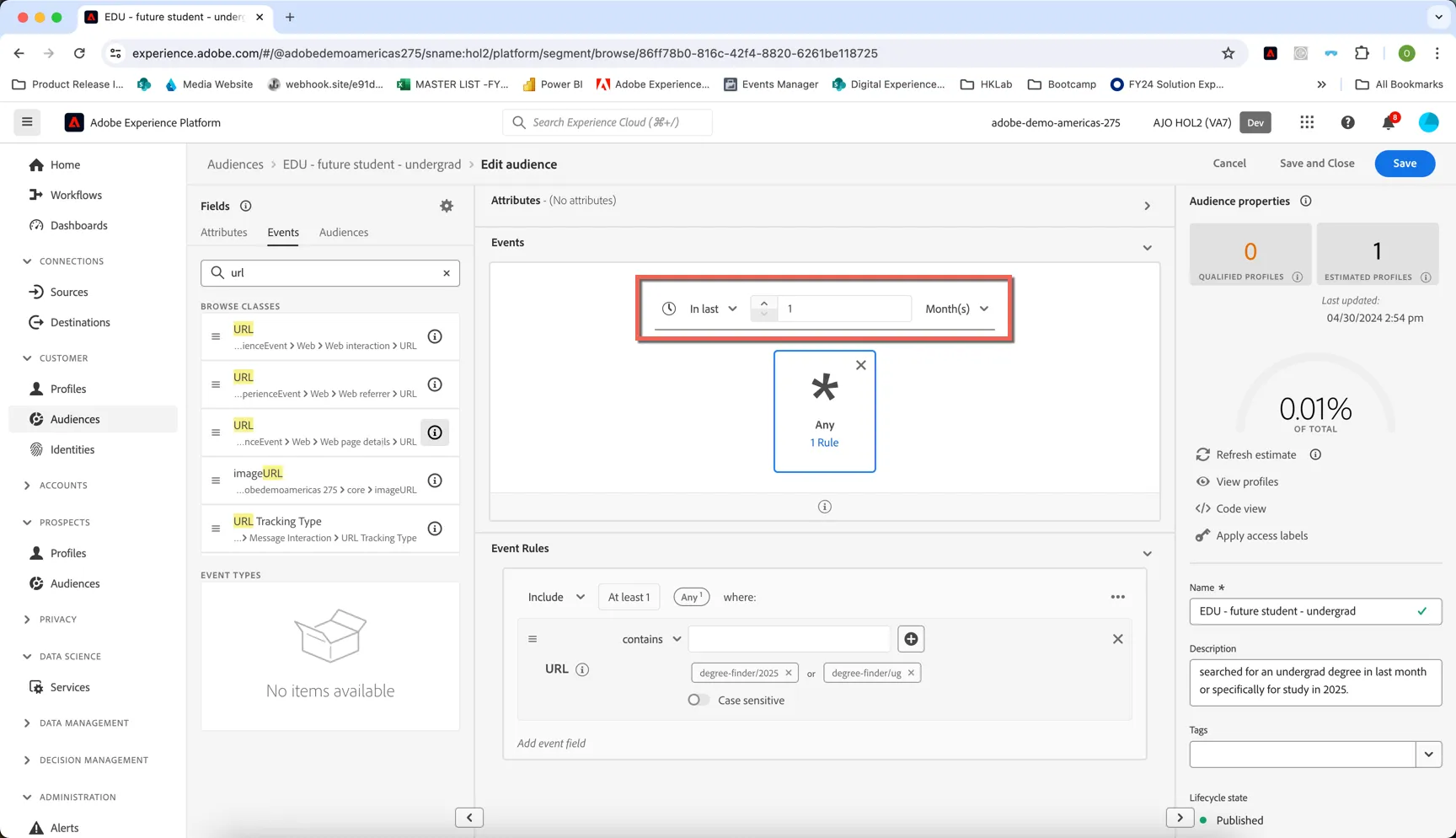The height and width of the screenshot is (838, 1456).
Task: Collapse the Events section
Action: (1147, 248)
